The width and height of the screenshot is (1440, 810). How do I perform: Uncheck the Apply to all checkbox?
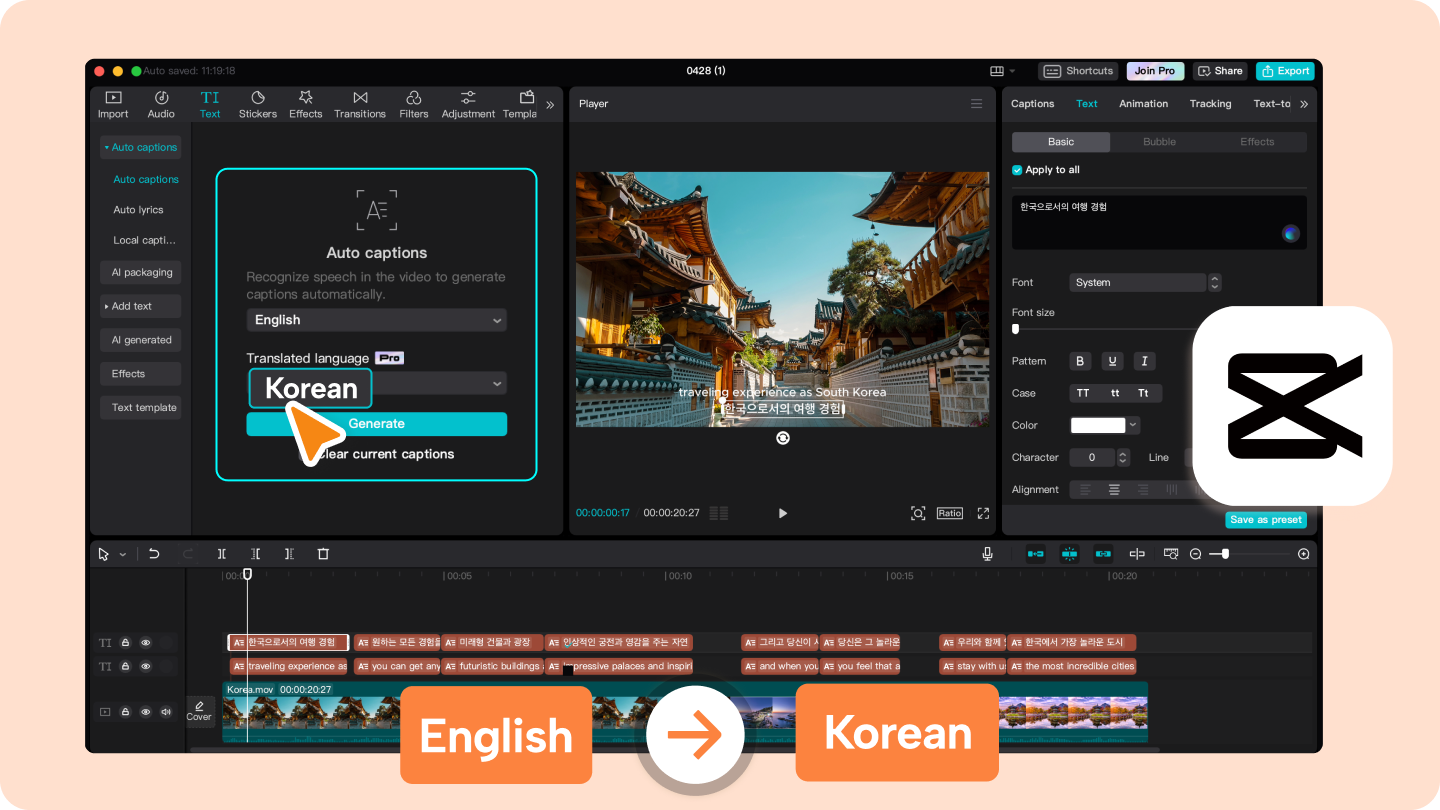tap(1017, 169)
